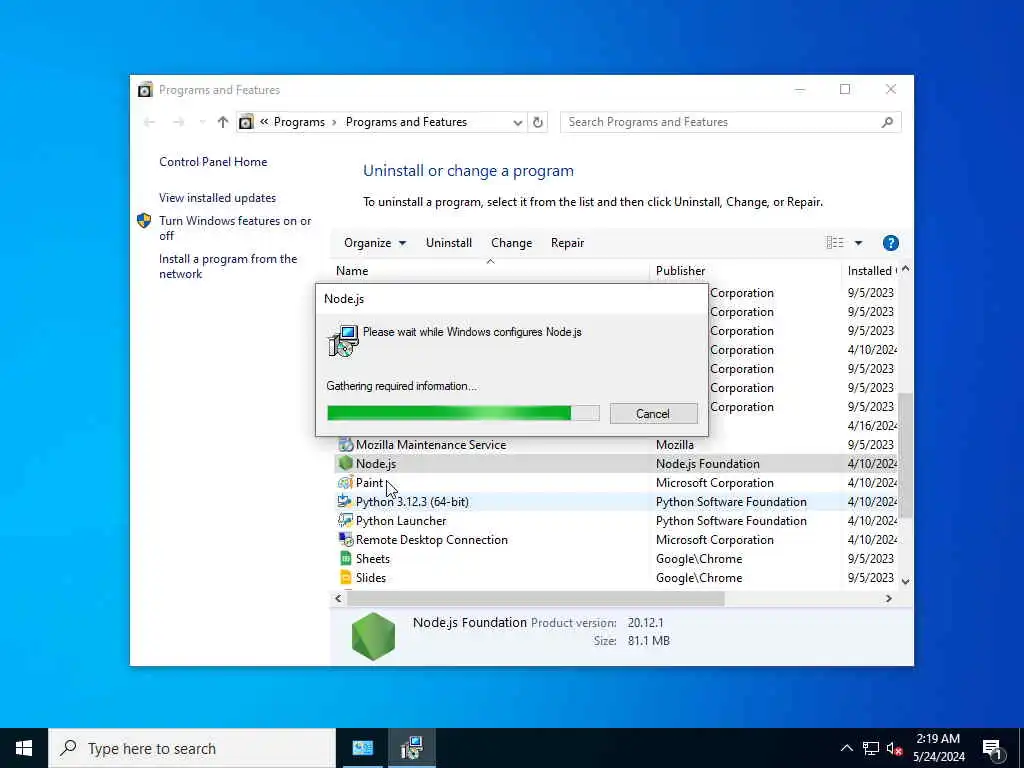This screenshot has width=1024, height=768.
Task: Click the horizontal scrollbar thumb
Action: tap(535, 598)
